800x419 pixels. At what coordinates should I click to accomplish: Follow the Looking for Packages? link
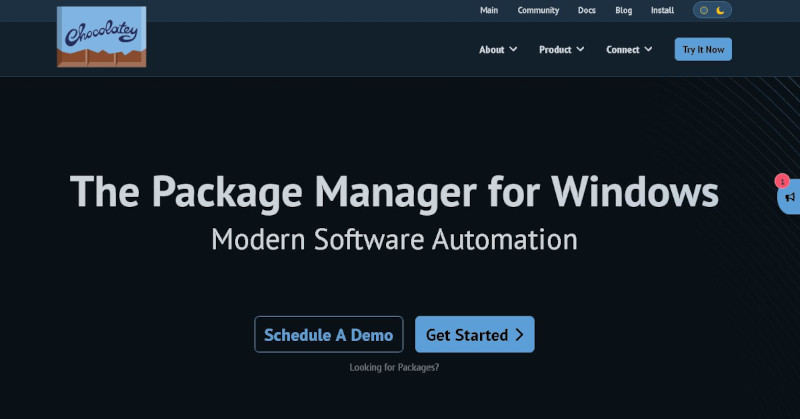(394, 367)
